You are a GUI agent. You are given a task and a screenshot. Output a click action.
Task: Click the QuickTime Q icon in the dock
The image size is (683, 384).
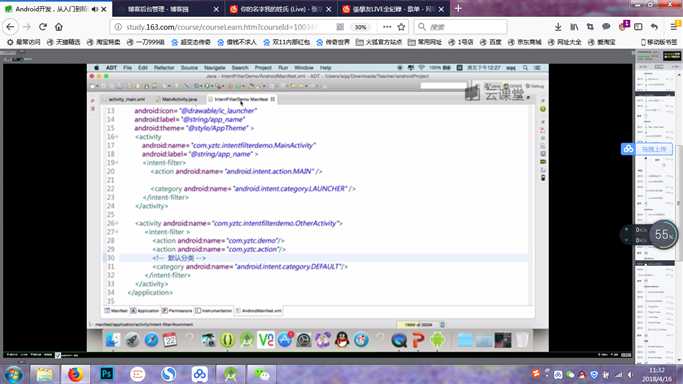pos(399,340)
